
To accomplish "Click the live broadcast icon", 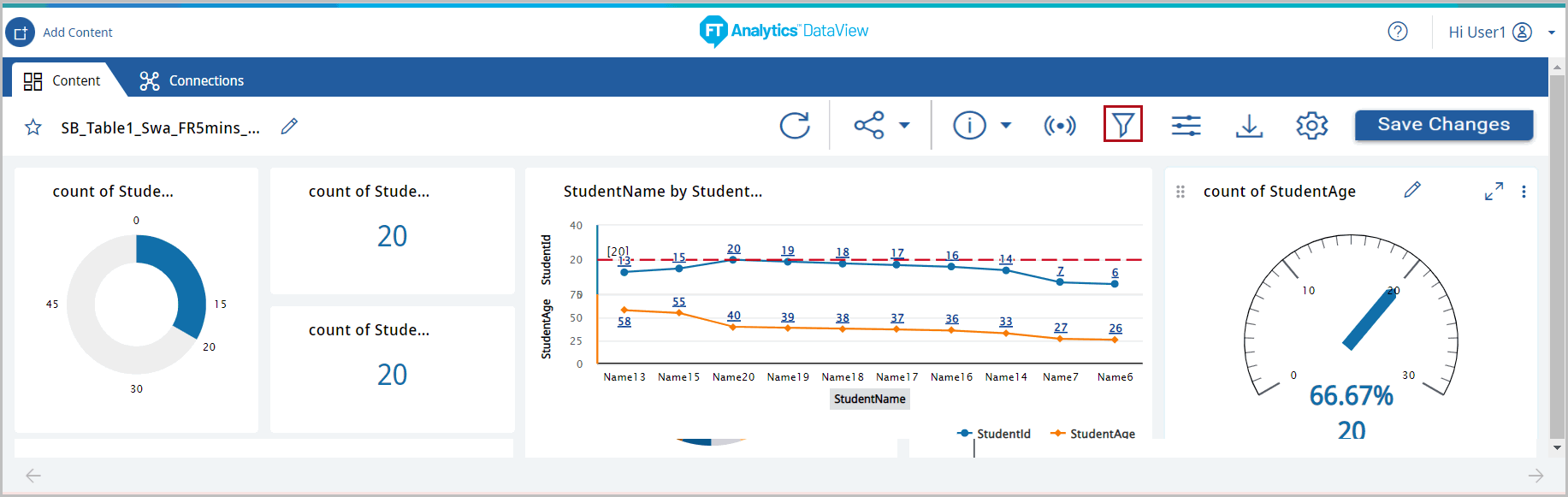I will click(1059, 126).
